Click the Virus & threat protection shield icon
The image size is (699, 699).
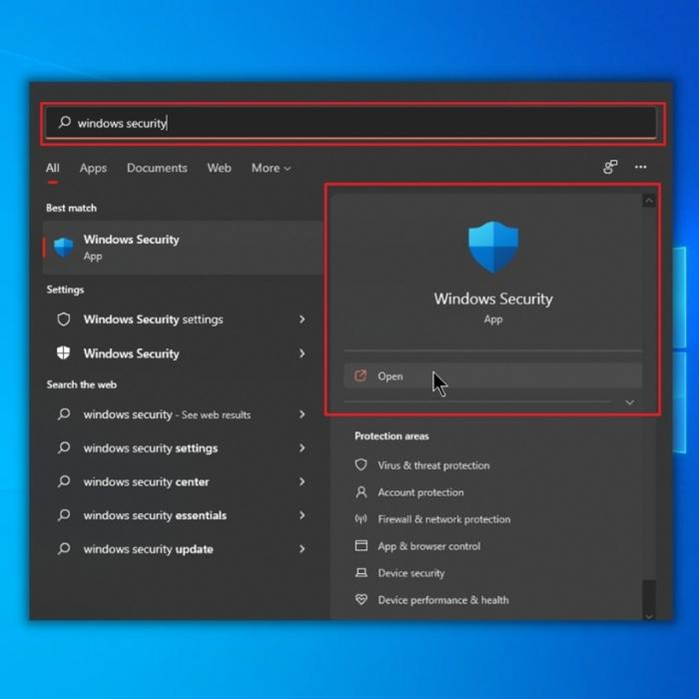pyautogui.click(x=361, y=465)
